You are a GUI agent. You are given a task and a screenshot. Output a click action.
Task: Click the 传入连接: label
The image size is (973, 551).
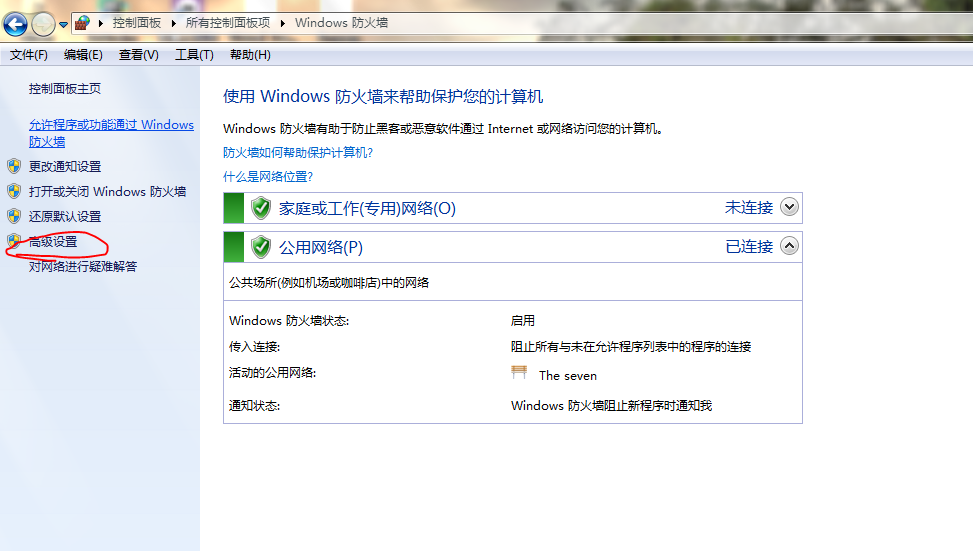click(254, 347)
